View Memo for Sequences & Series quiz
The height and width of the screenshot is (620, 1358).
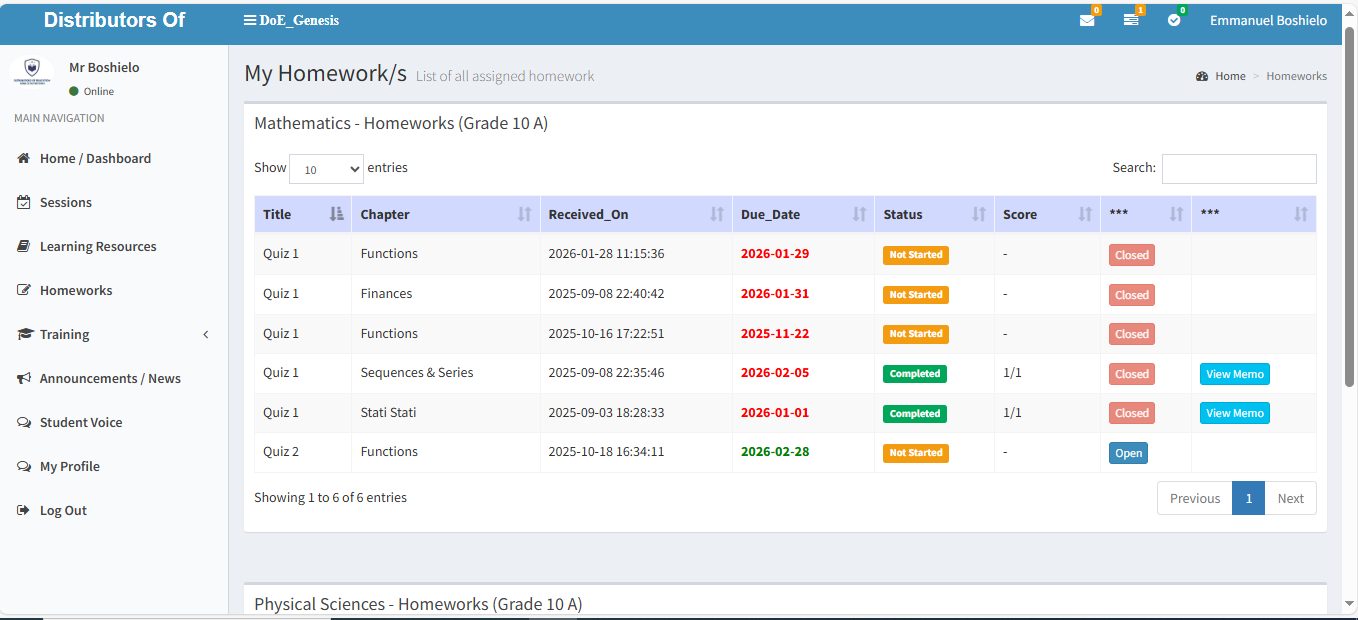tap(1234, 374)
